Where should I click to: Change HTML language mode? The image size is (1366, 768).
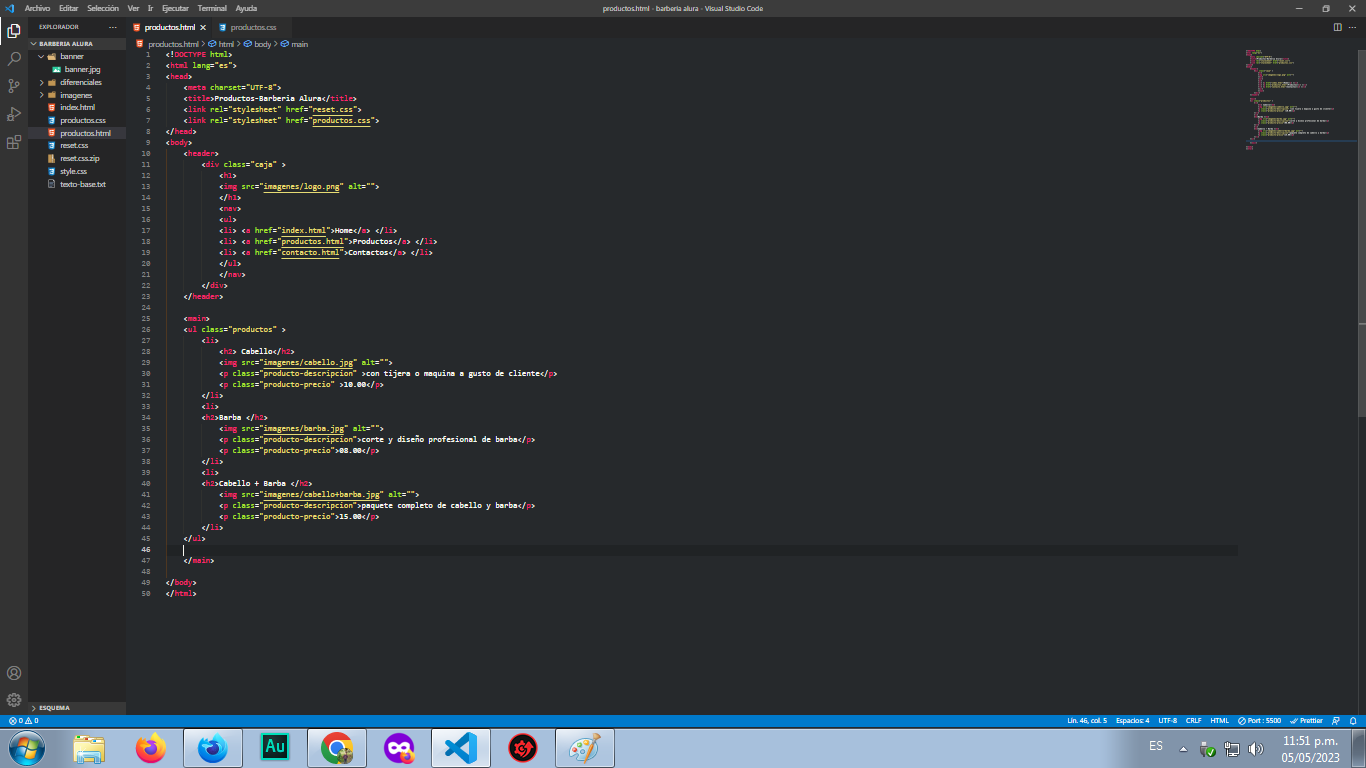click(x=1220, y=720)
